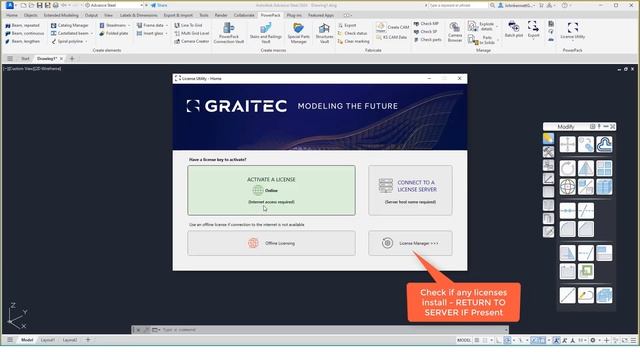The image size is (640, 360).
Task: Open Stairs and Railings Vault
Action: 266,33
